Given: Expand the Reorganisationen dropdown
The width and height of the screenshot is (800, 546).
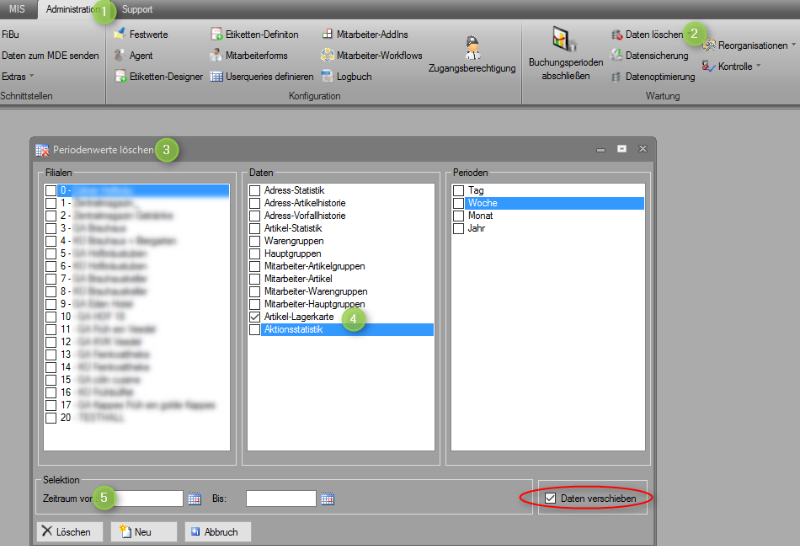Looking at the screenshot, I should [x=750, y=45].
